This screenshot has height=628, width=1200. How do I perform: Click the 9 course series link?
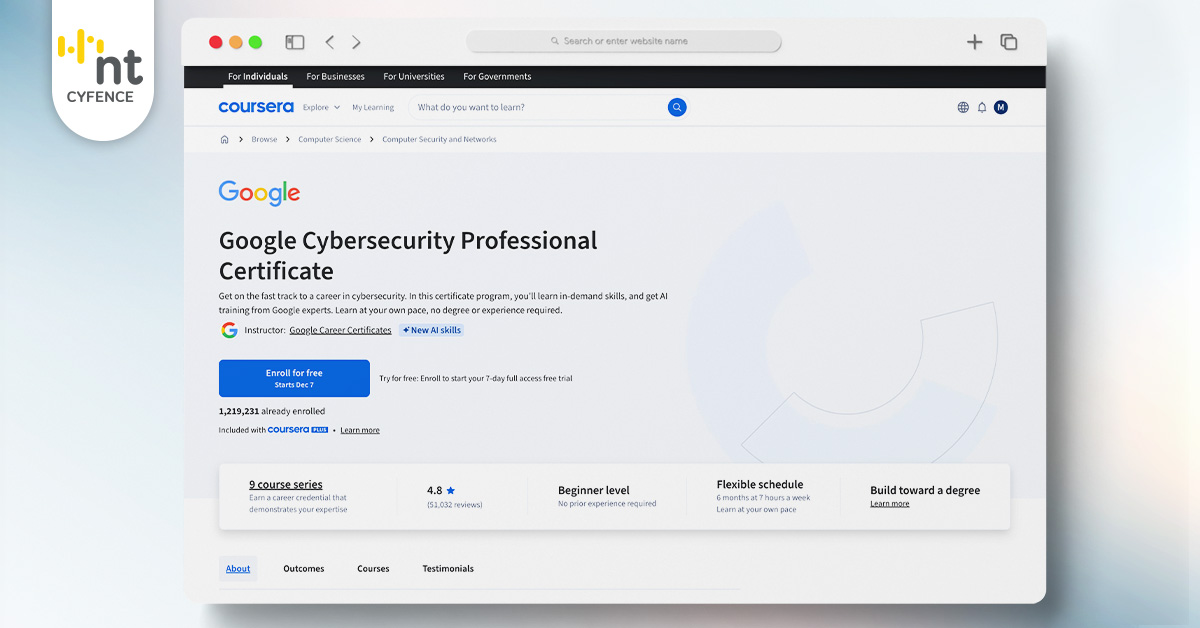[286, 485]
